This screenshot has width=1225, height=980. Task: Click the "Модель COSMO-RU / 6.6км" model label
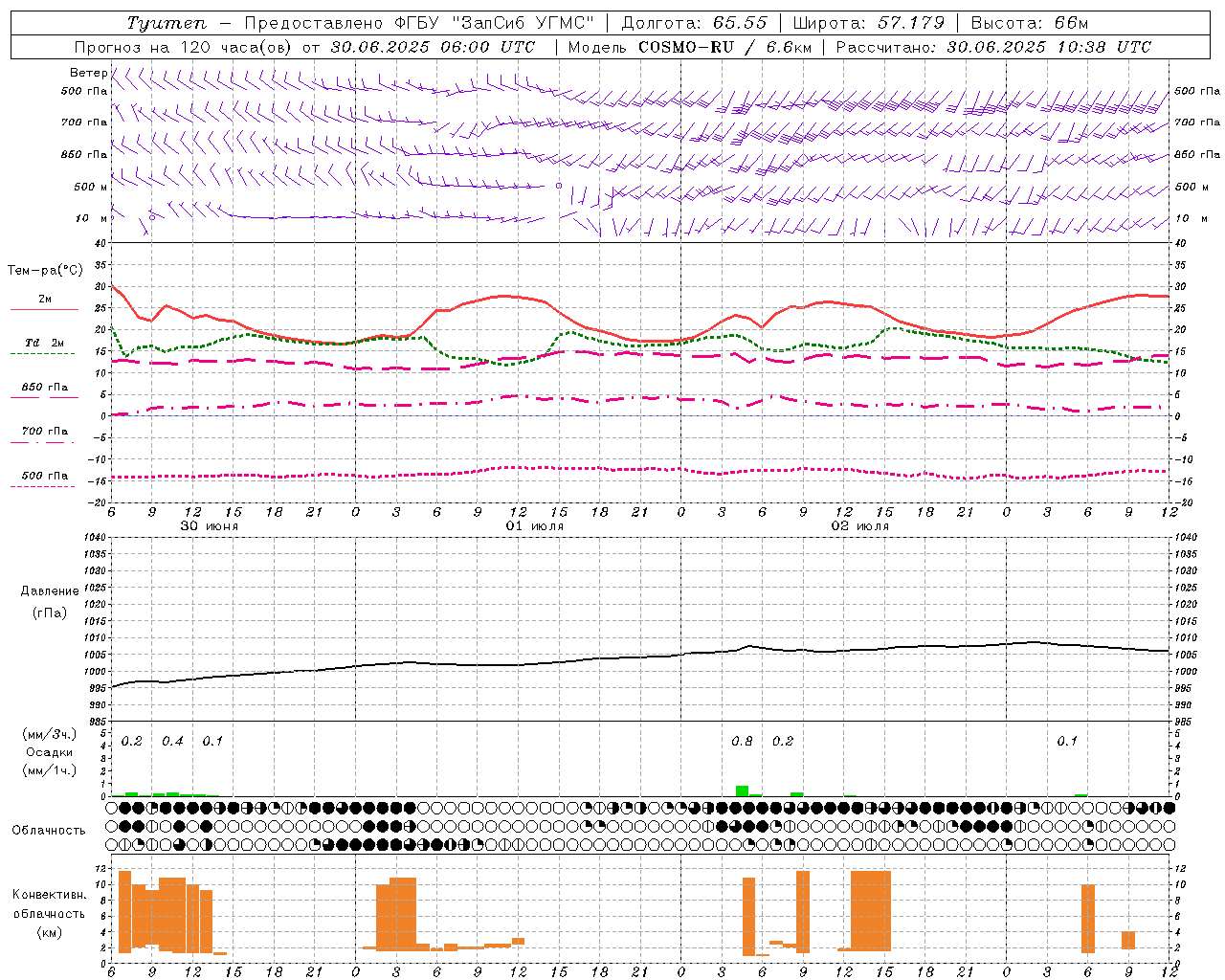[689, 47]
